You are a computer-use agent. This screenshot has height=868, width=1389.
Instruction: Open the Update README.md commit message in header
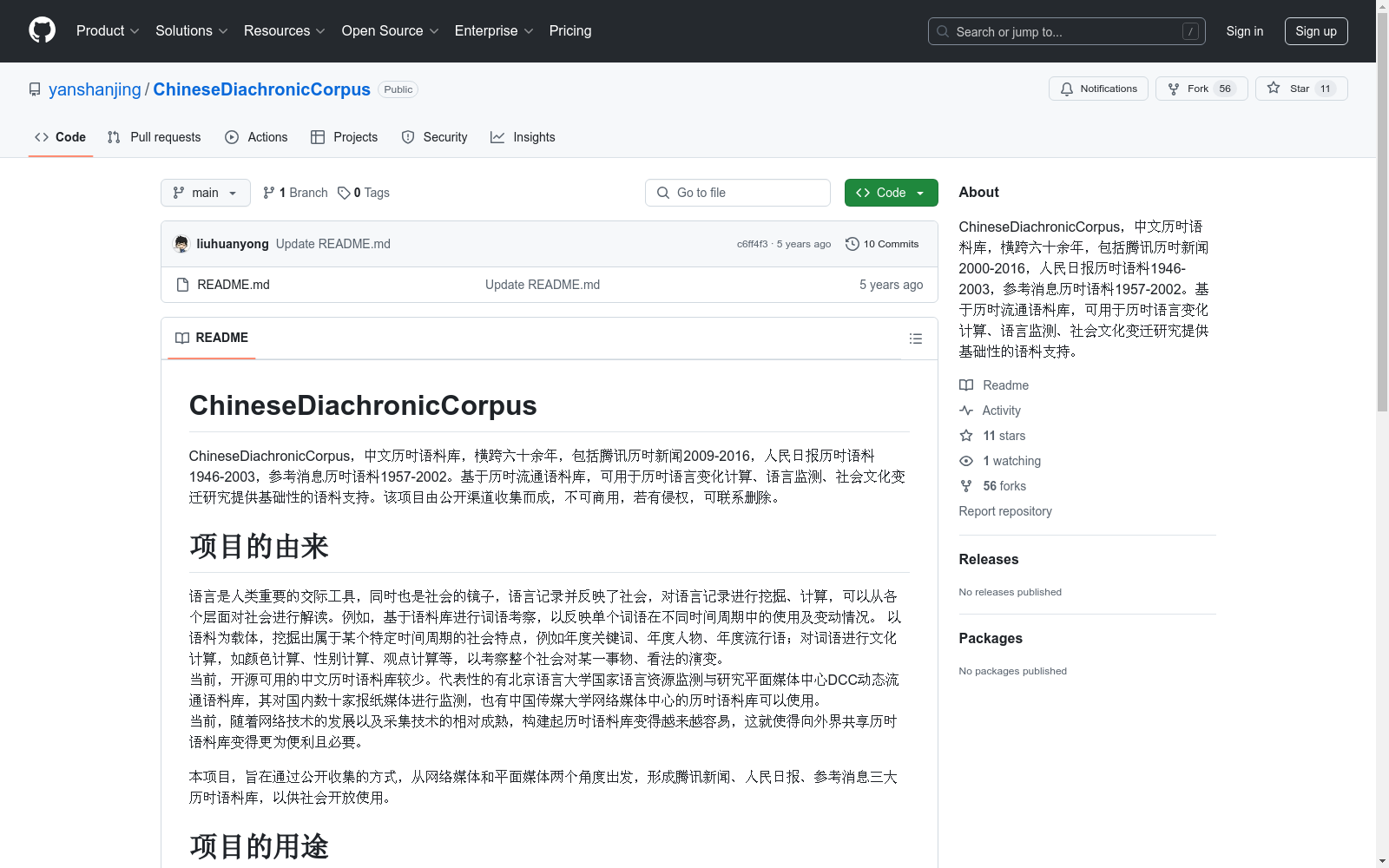[x=333, y=244]
